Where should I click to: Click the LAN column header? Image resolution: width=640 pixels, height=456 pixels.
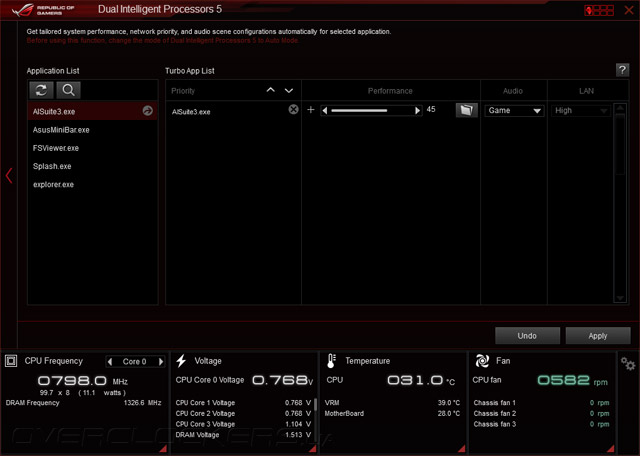pos(587,91)
